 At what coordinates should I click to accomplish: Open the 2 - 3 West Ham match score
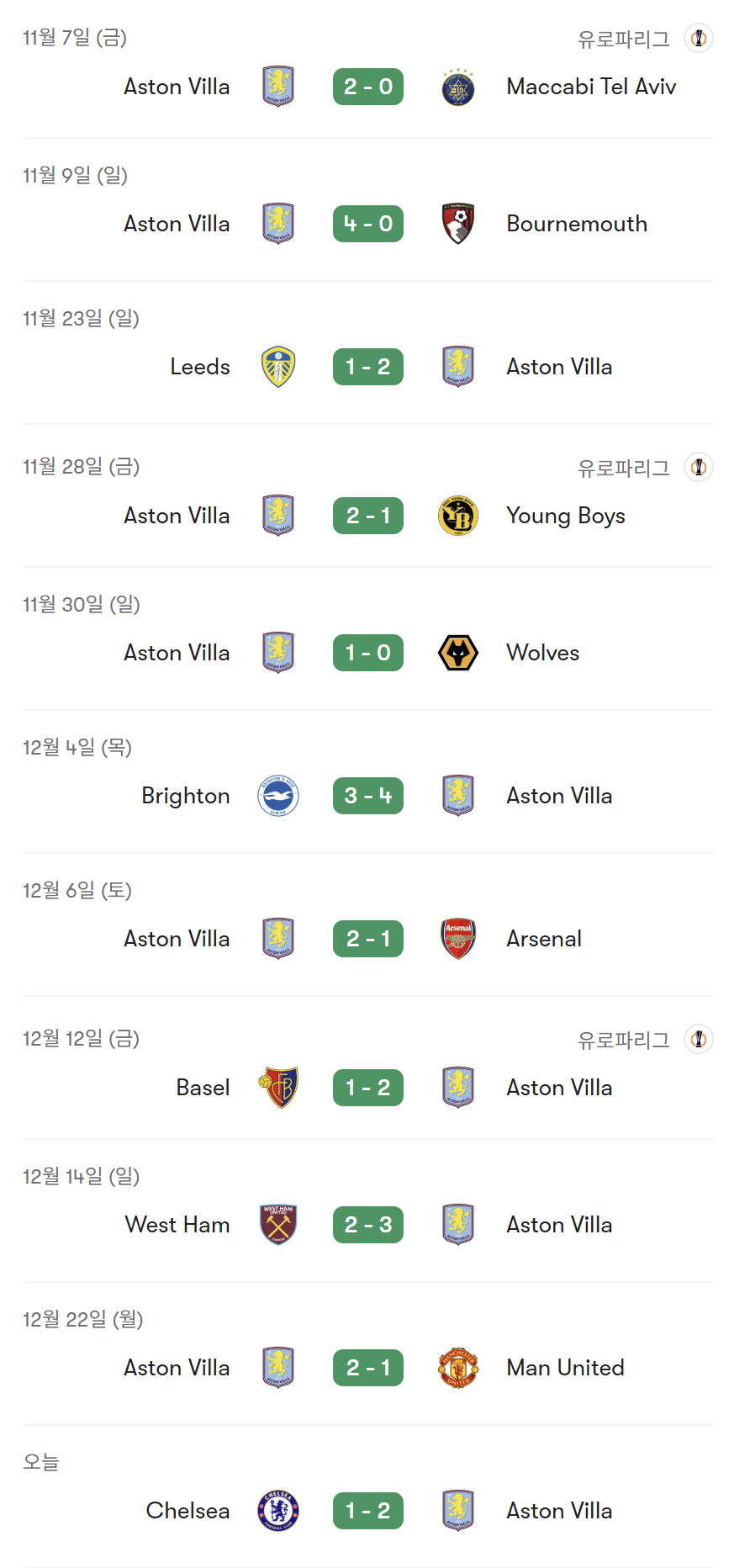[x=368, y=1225]
